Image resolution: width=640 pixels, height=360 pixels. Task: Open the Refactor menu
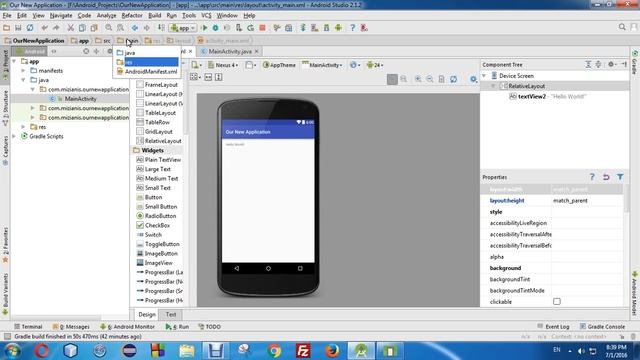tap(132, 16)
